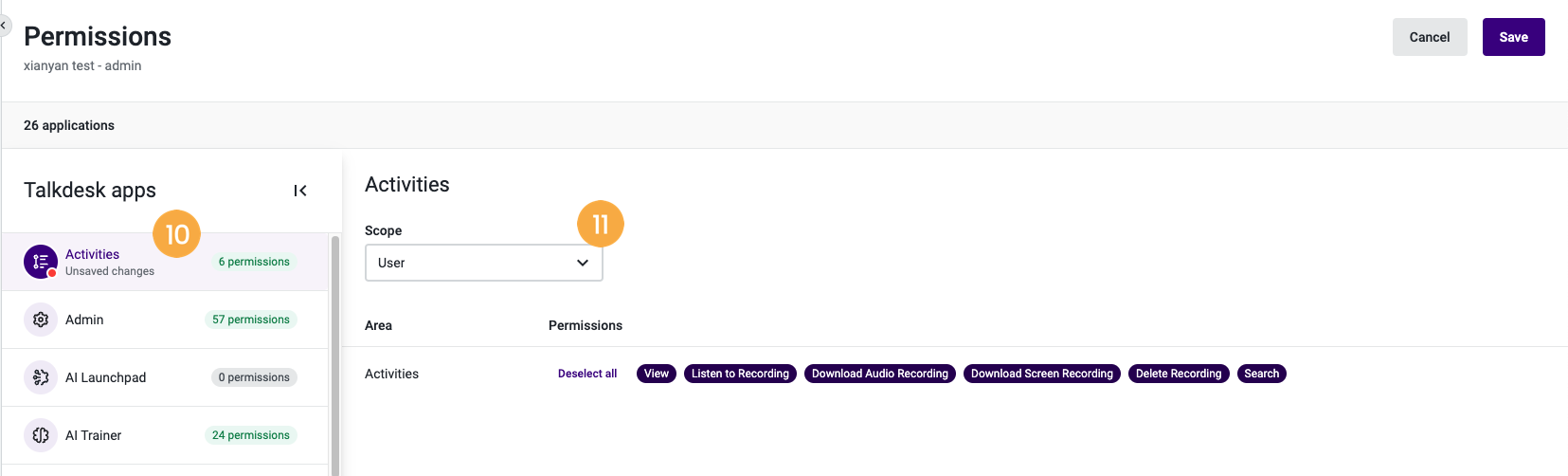This screenshot has height=476, width=1568.
Task: Click the orange step 11 marker
Action: pyautogui.click(x=601, y=225)
